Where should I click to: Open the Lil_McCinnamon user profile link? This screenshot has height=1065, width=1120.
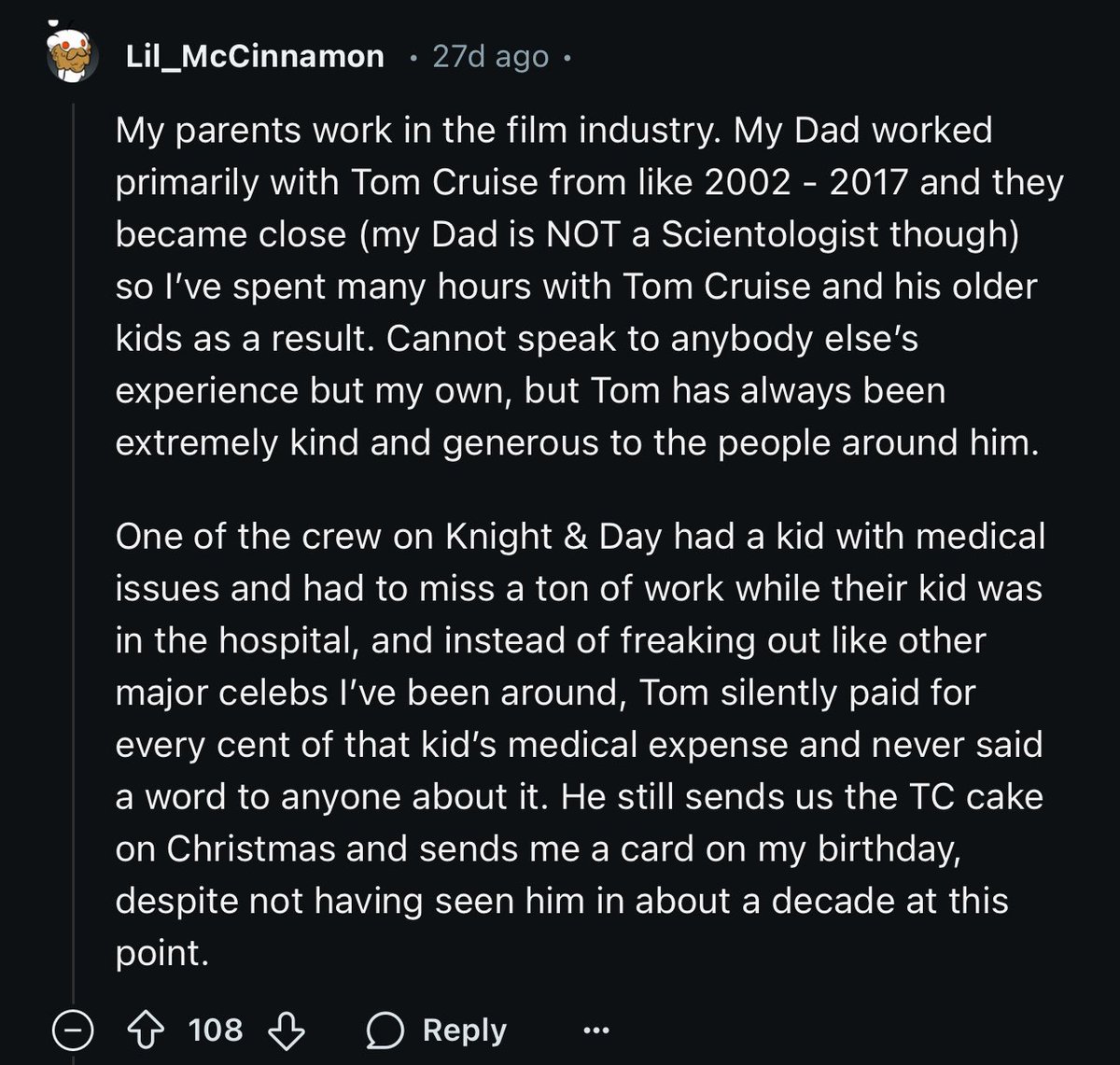[x=255, y=57]
